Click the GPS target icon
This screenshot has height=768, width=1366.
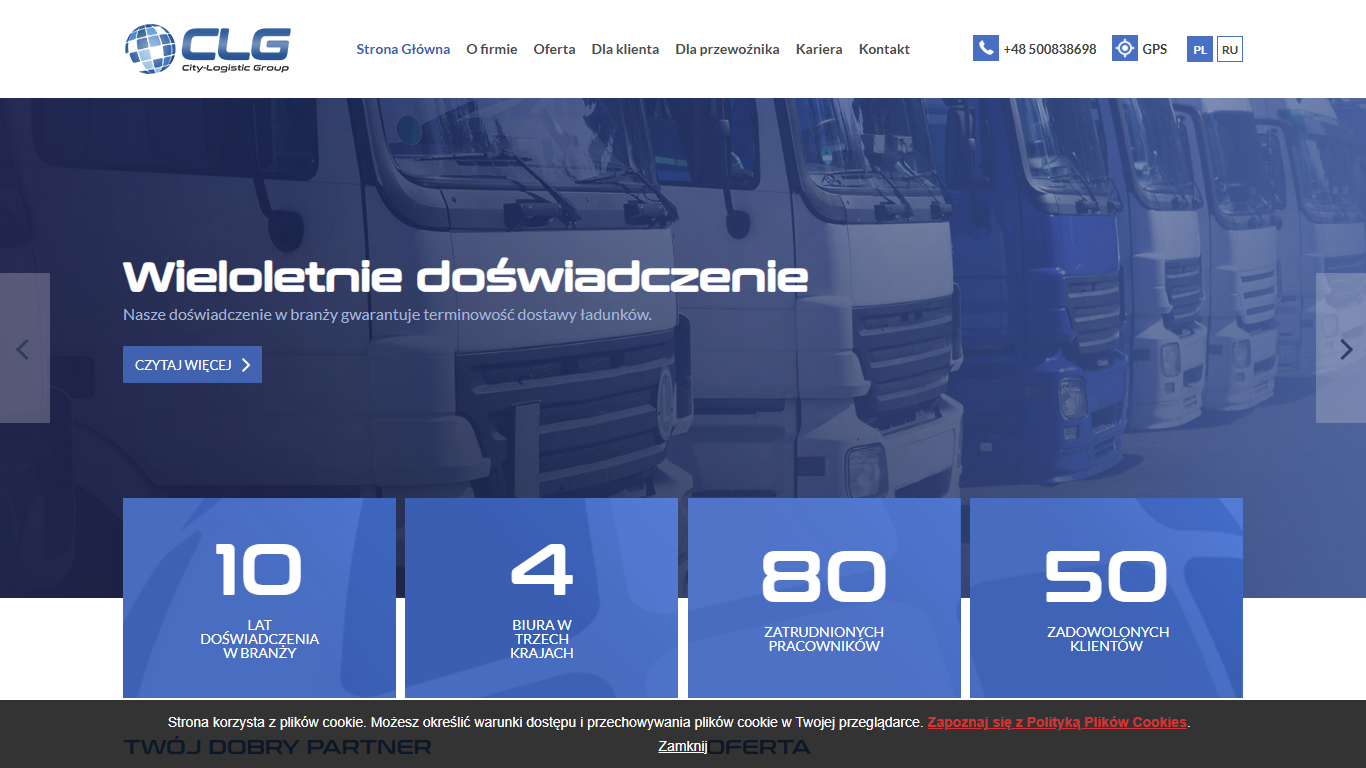(1125, 48)
